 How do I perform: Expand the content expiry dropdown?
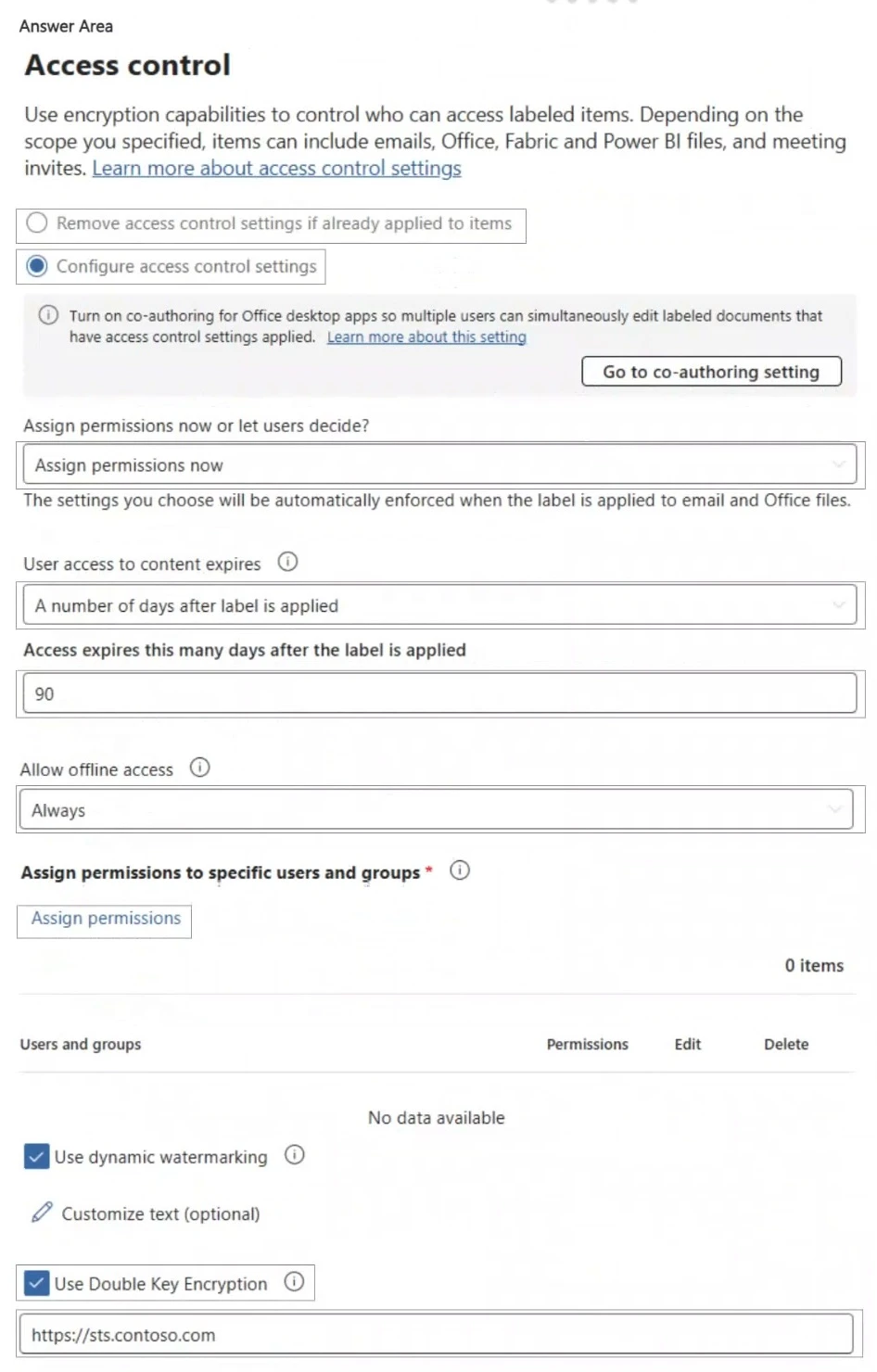coord(438,605)
